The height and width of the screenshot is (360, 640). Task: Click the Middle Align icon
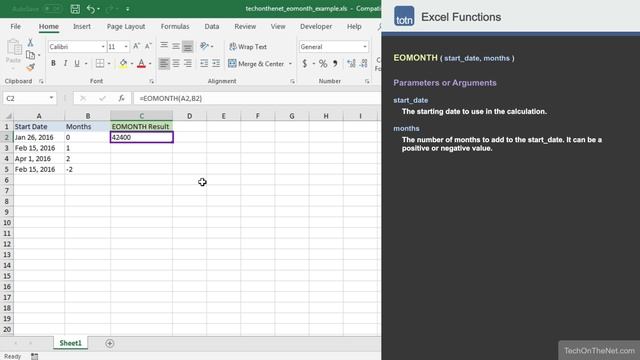click(176, 46)
